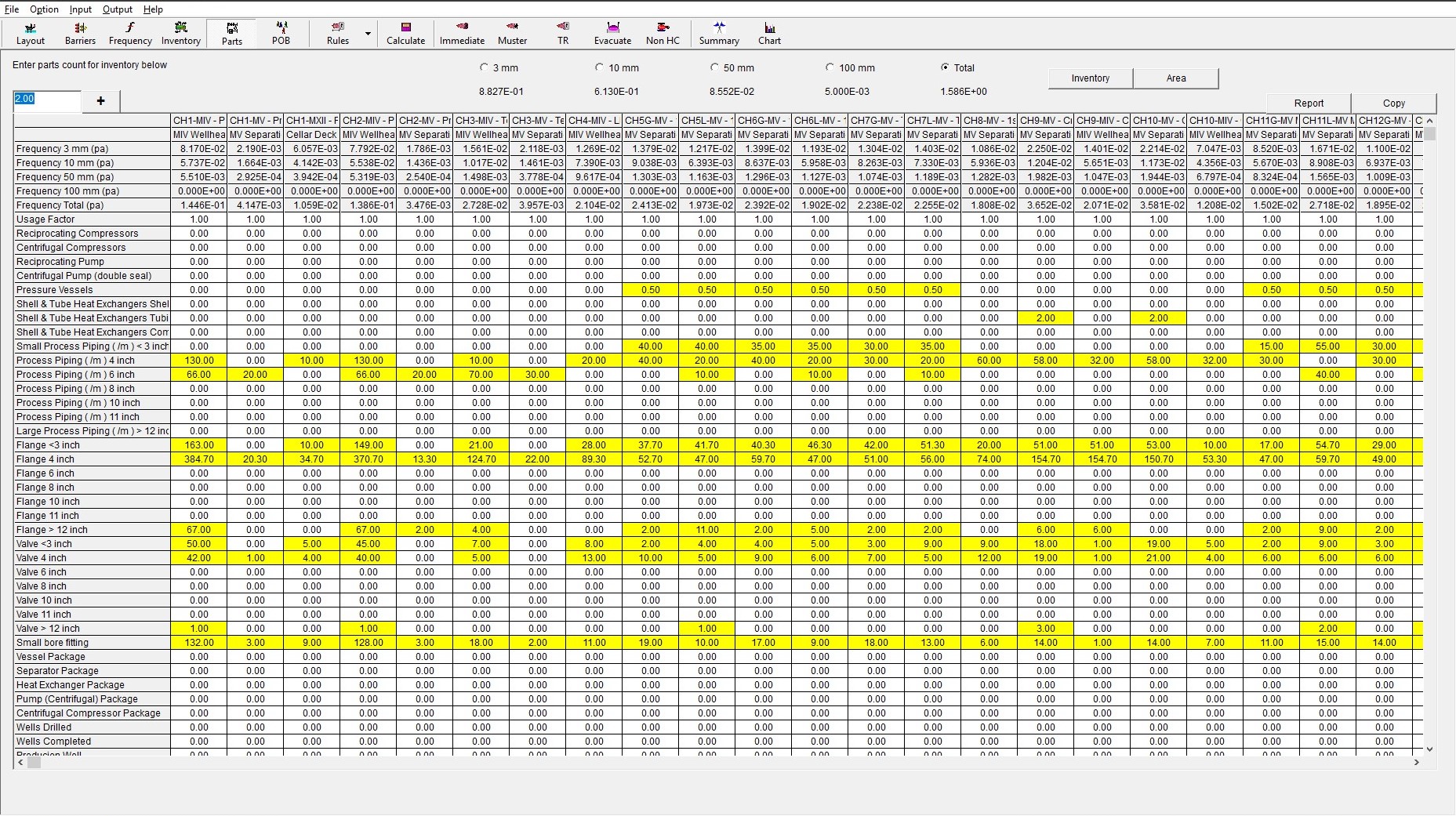The width and height of the screenshot is (1456, 816).
Task: Click the Inventory button beside Area
Action: (1091, 78)
